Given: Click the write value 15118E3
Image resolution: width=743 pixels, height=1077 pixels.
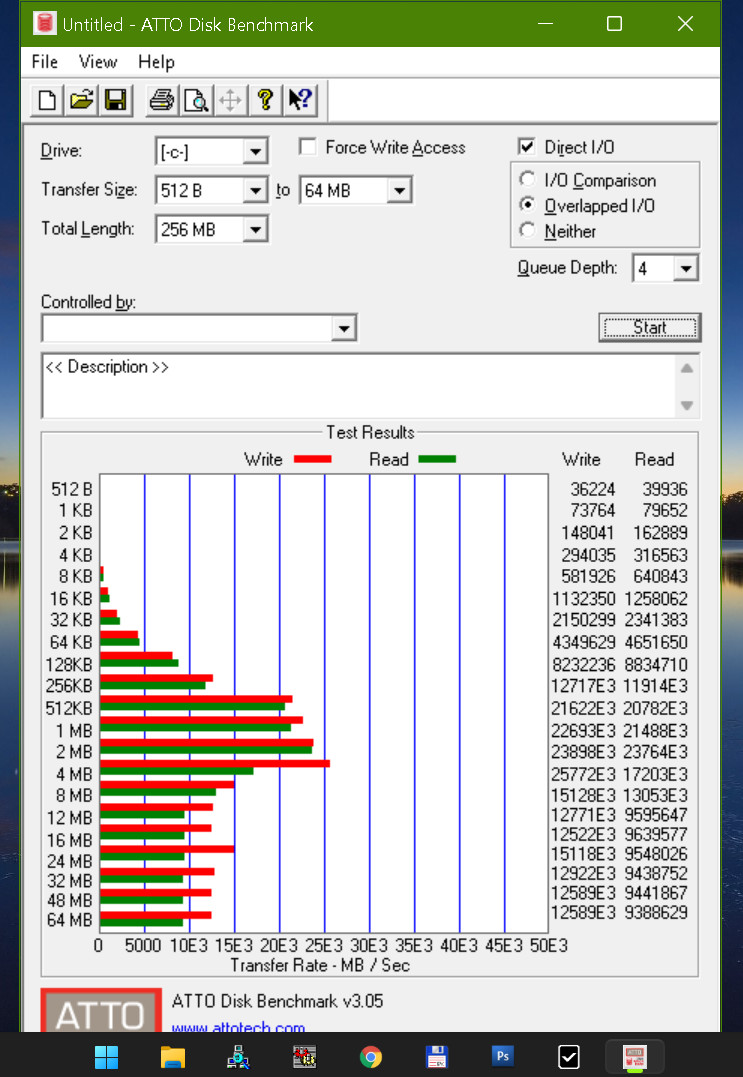Looking at the screenshot, I should (x=584, y=854).
